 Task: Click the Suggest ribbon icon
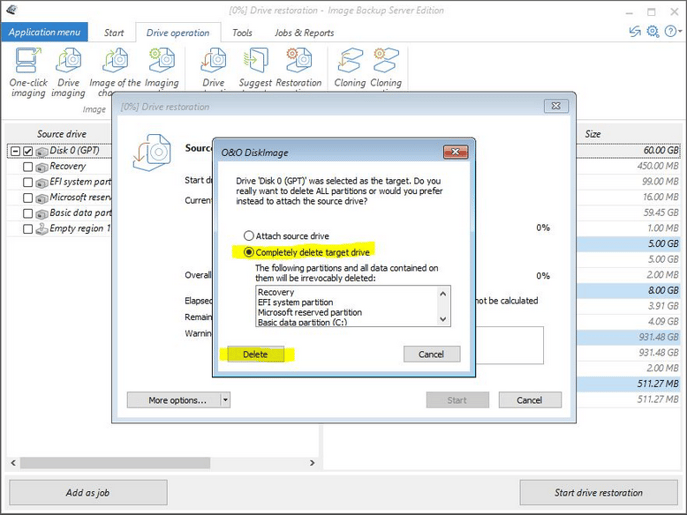coord(255,60)
